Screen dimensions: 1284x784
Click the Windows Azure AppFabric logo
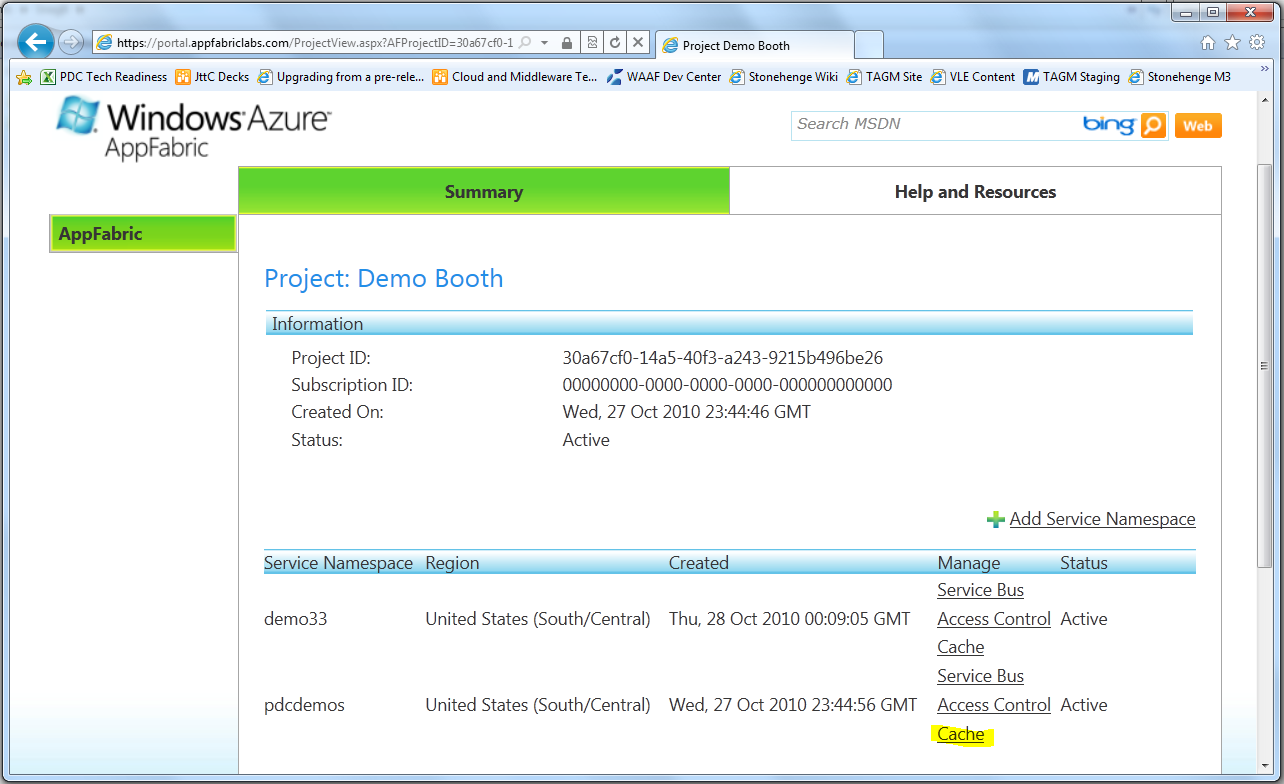[x=193, y=128]
